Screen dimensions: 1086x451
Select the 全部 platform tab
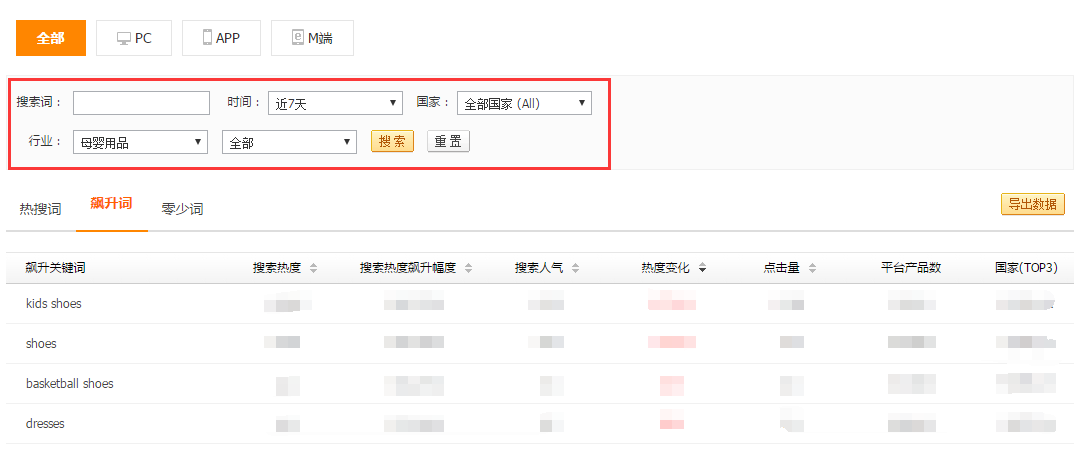coord(50,38)
